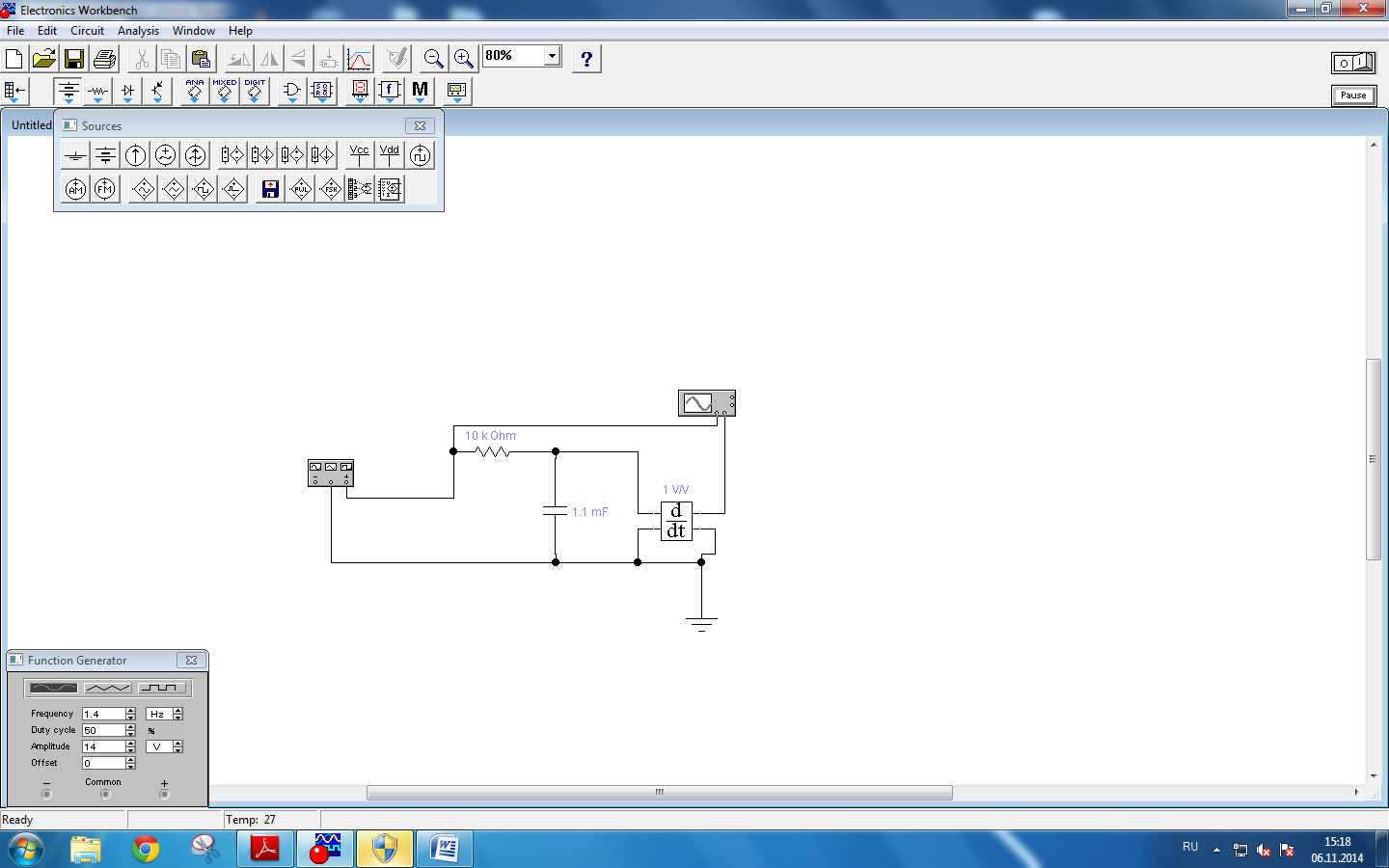This screenshot has width=1389, height=868.
Task: Click the positive terminal of Function Generator
Action: tap(164, 795)
